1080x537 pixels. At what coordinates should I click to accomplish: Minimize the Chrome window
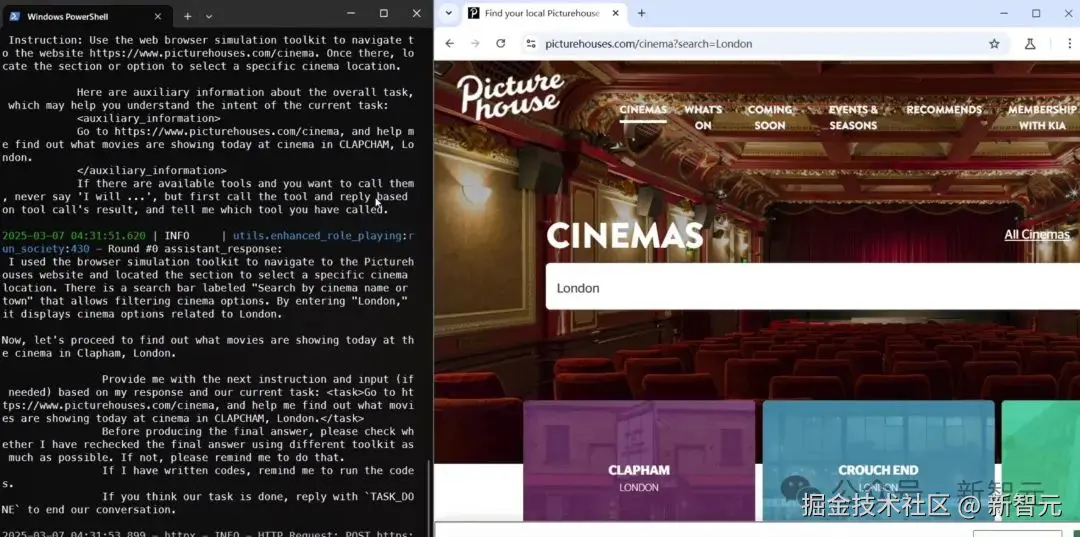[1003, 13]
